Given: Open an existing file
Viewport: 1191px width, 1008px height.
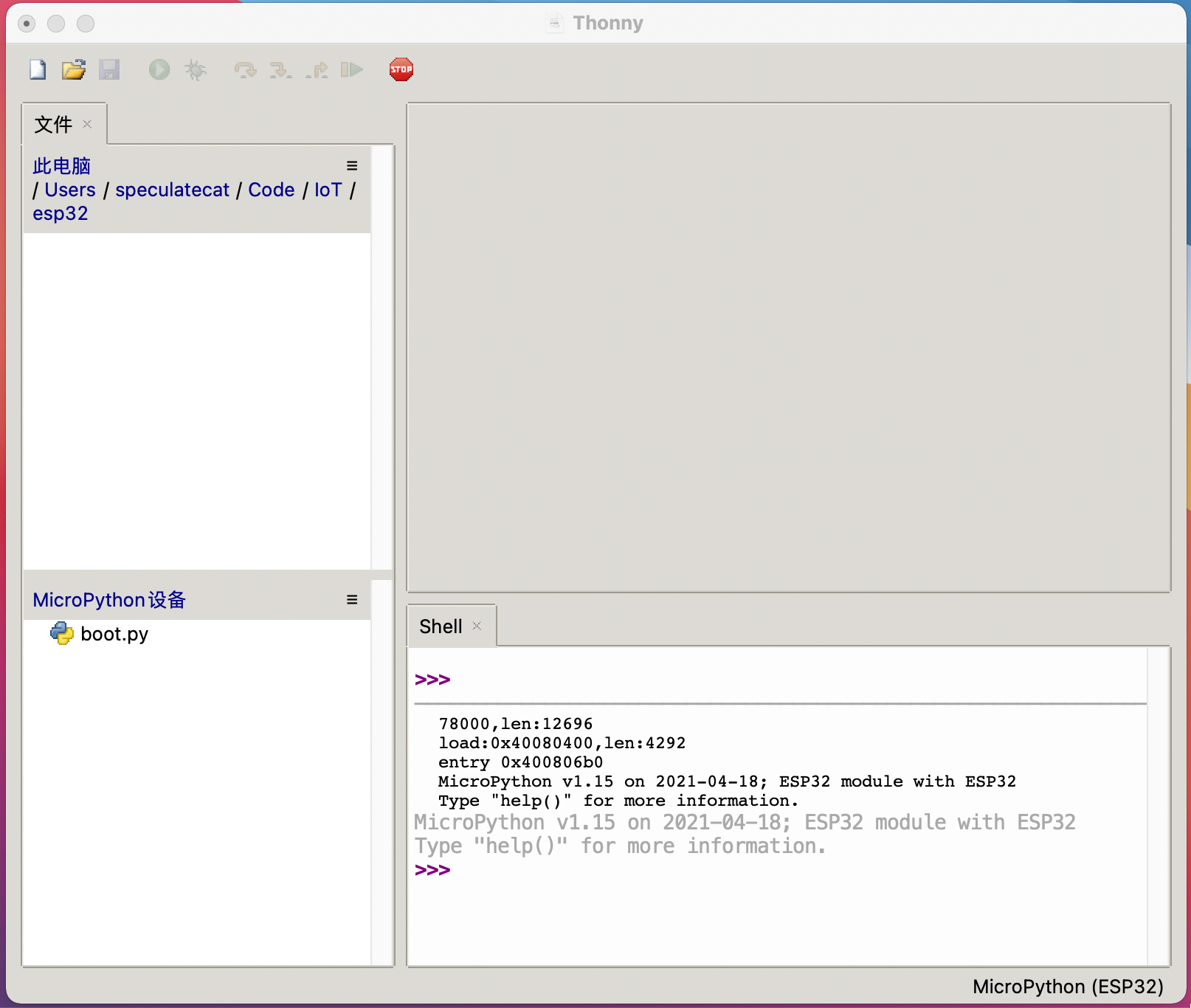Looking at the screenshot, I should [x=73, y=69].
